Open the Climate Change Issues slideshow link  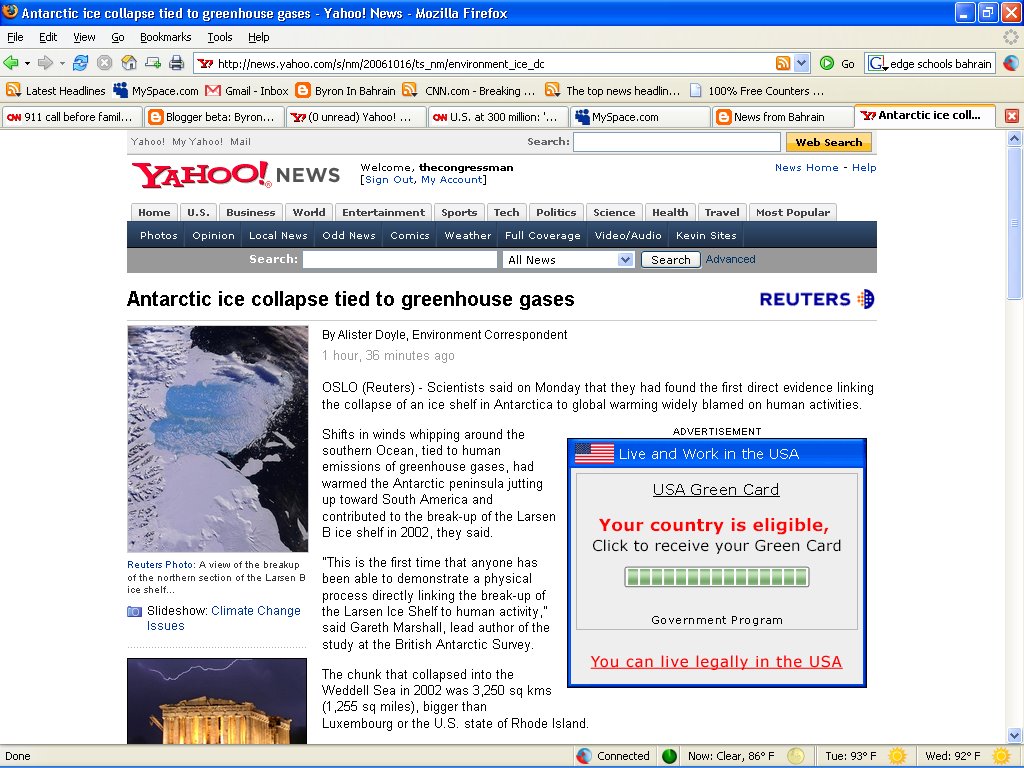tap(223, 618)
